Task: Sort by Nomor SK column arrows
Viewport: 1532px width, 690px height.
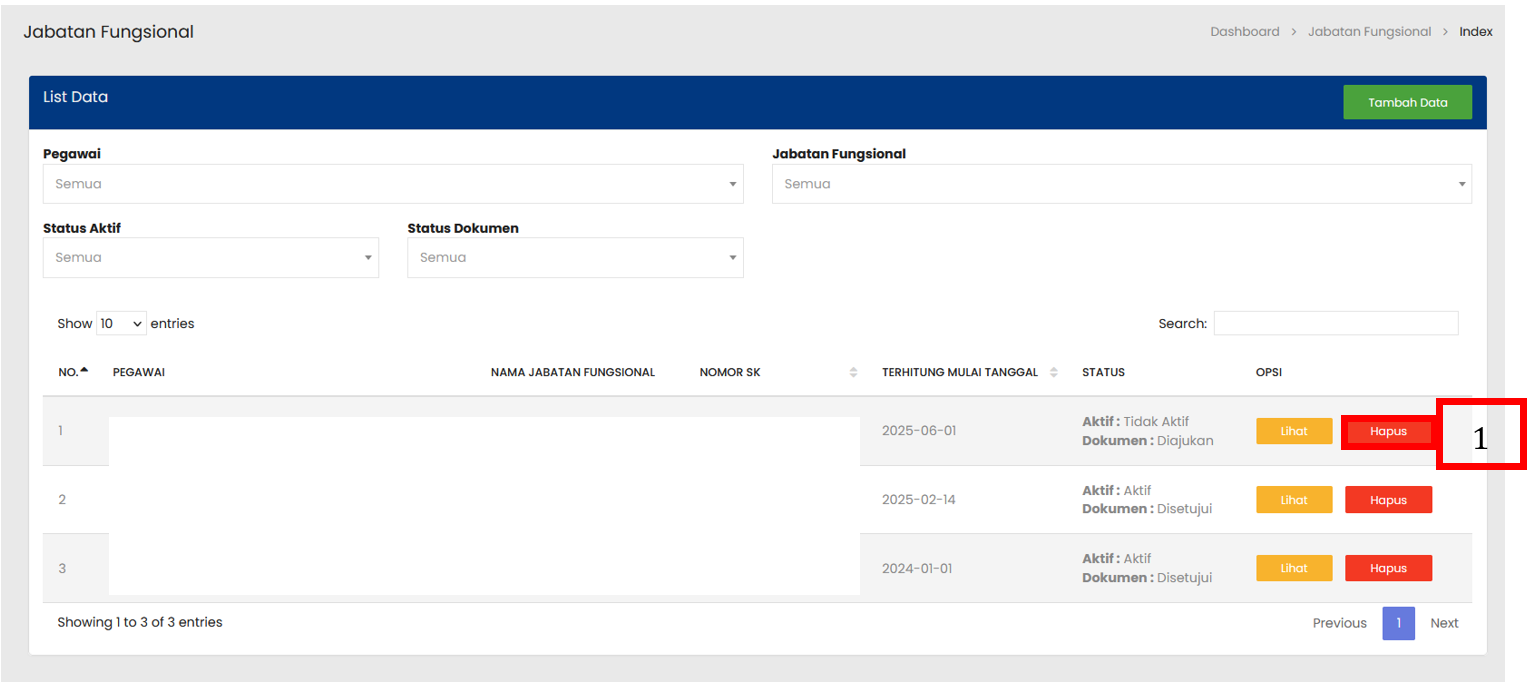Action: [x=853, y=372]
